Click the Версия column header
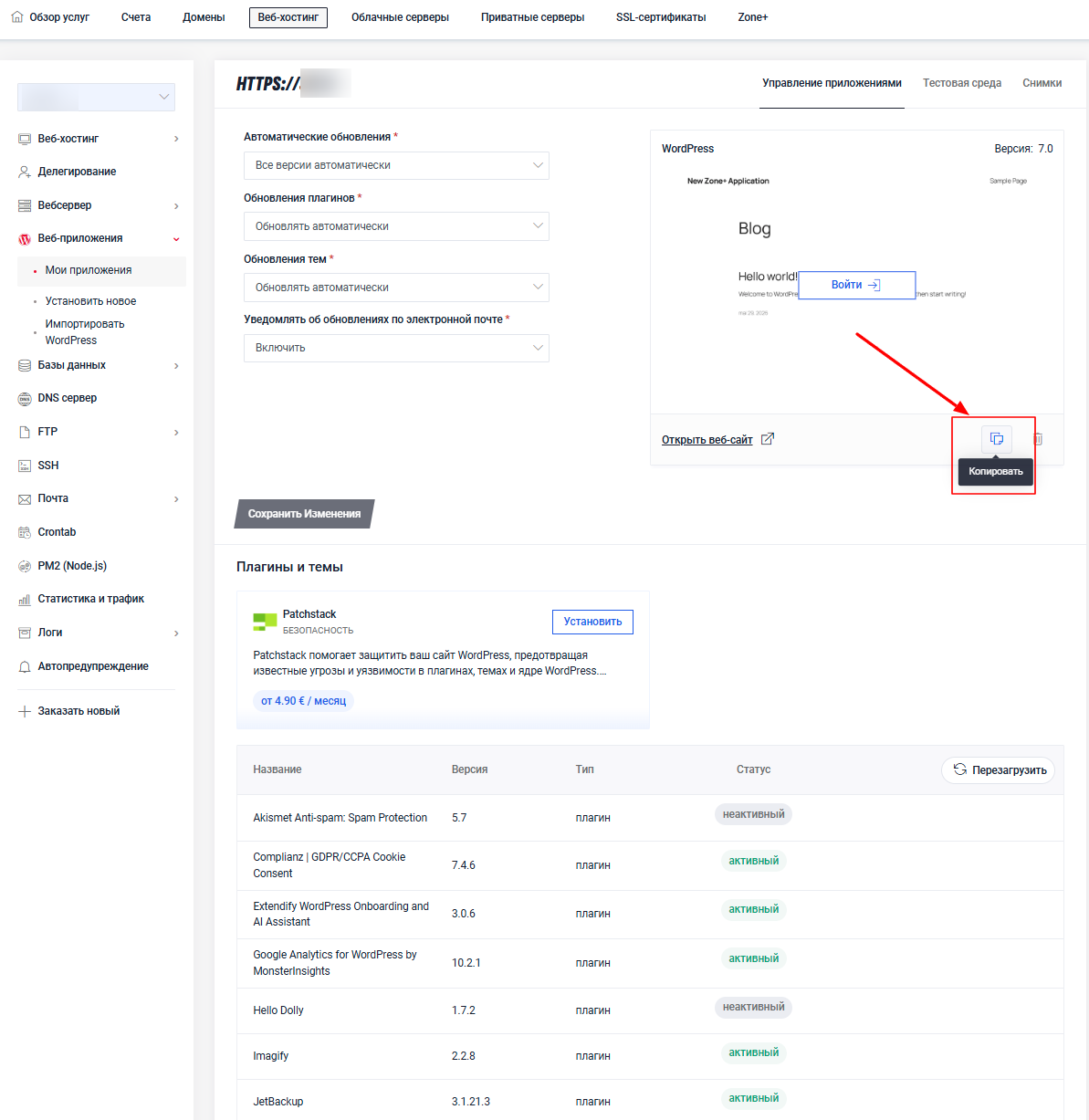The width and height of the screenshot is (1089, 1120). click(x=469, y=769)
